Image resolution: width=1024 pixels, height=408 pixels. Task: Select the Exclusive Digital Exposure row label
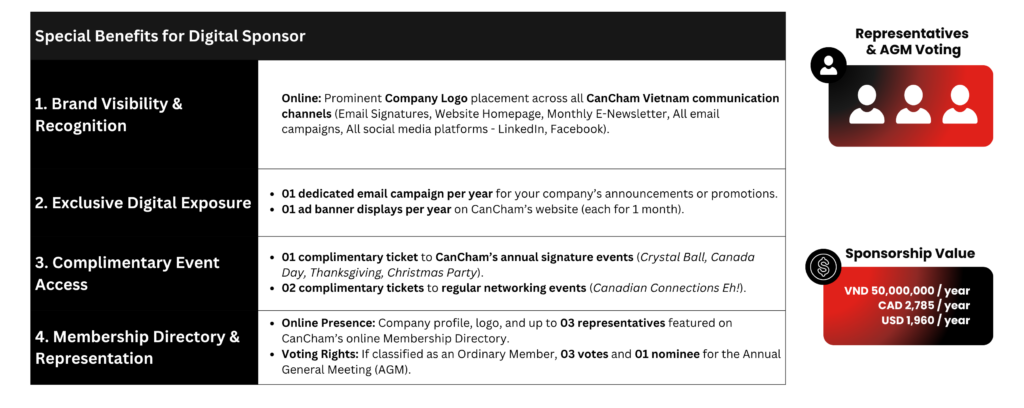(x=143, y=203)
